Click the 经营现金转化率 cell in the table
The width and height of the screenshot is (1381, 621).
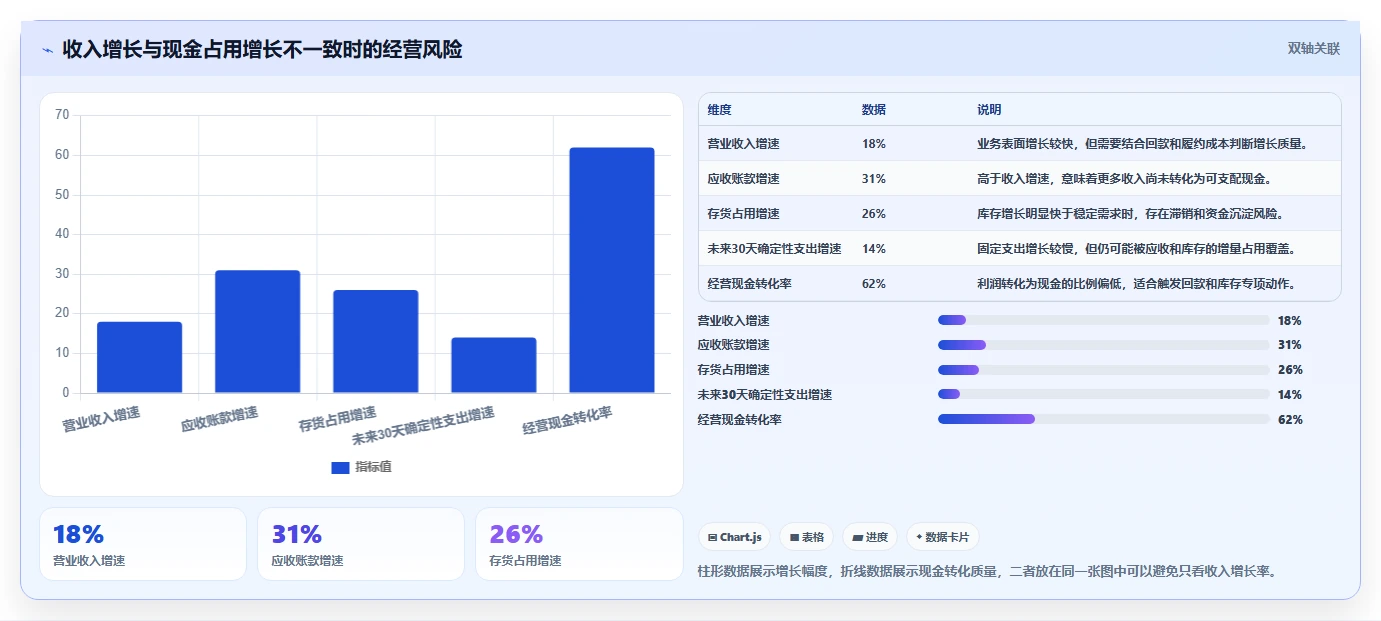point(749,284)
